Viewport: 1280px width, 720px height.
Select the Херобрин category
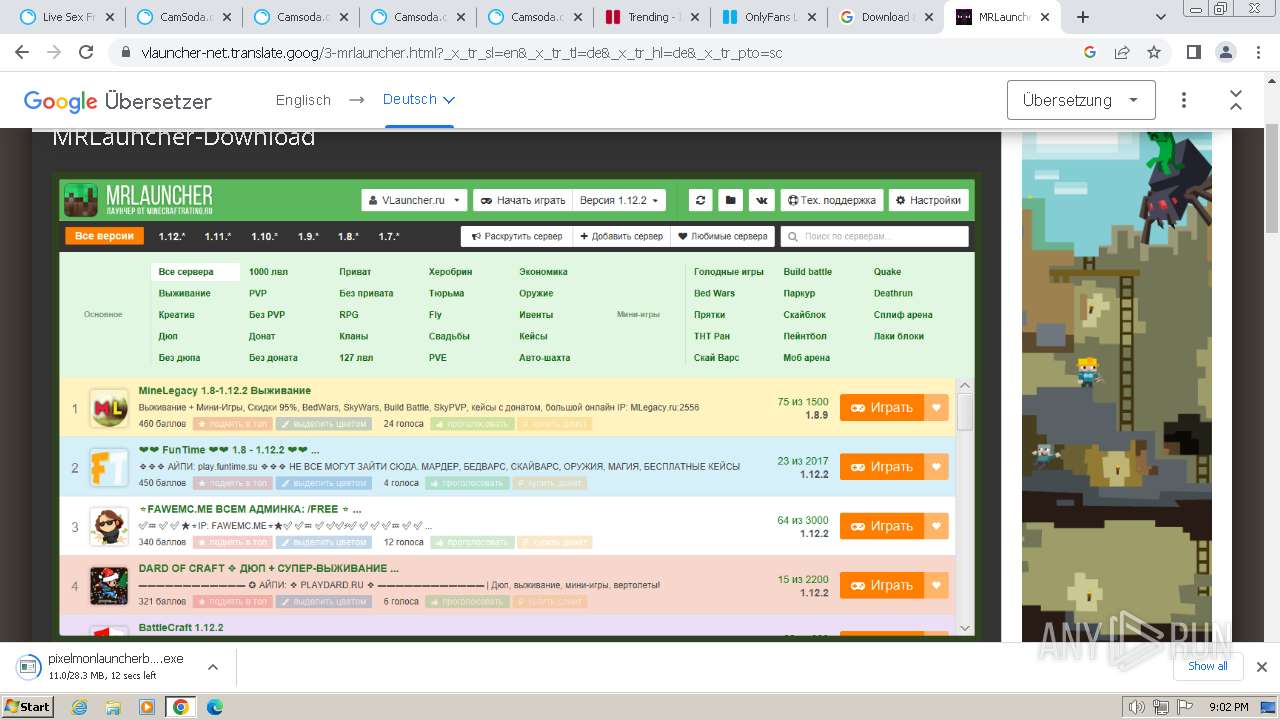pyautogui.click(x=450, y=272)
